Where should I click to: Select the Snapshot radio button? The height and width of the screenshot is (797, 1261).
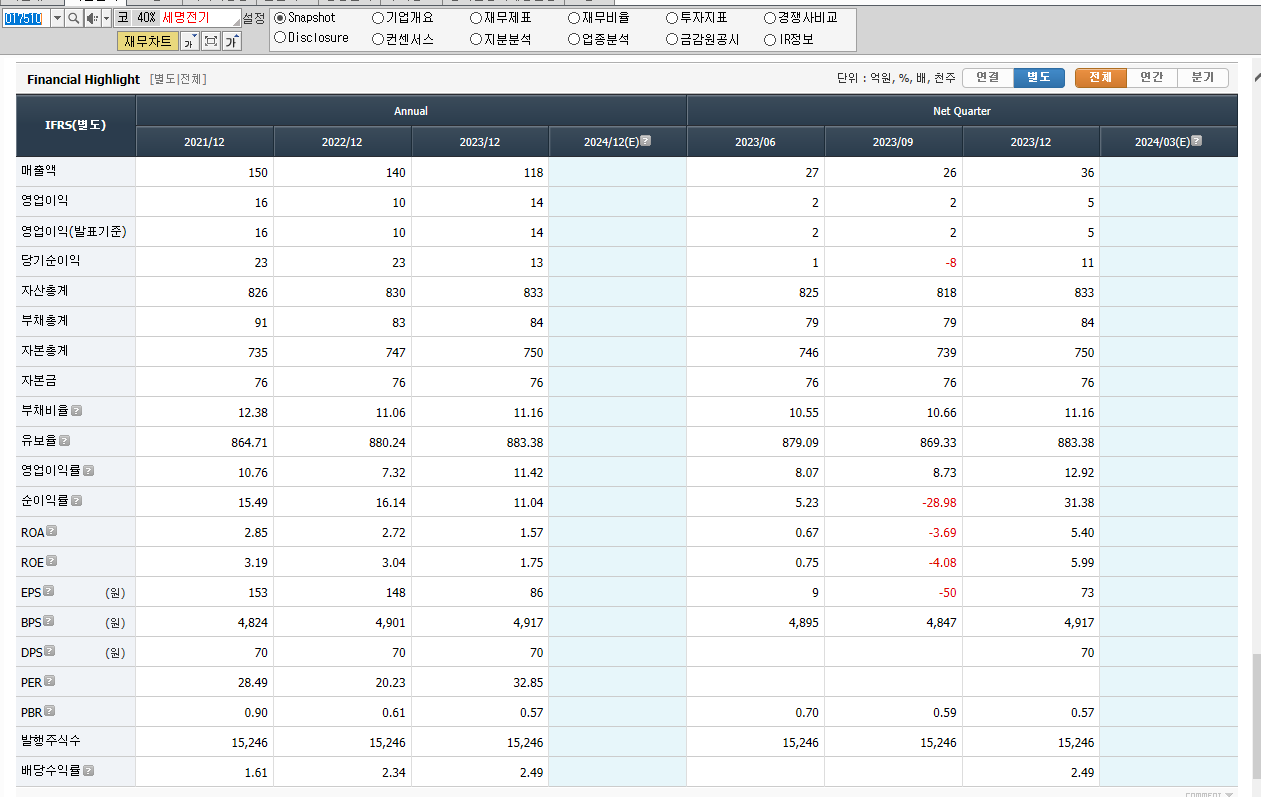point(281,17)
